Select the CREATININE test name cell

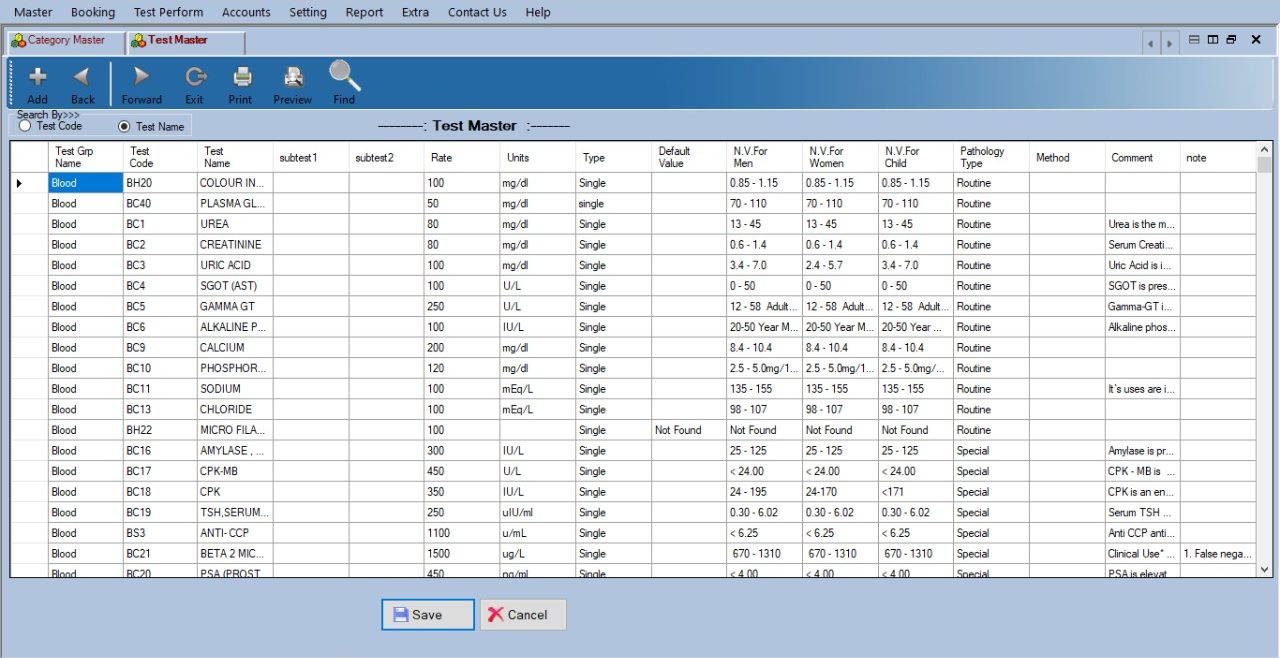pos(235,245)
